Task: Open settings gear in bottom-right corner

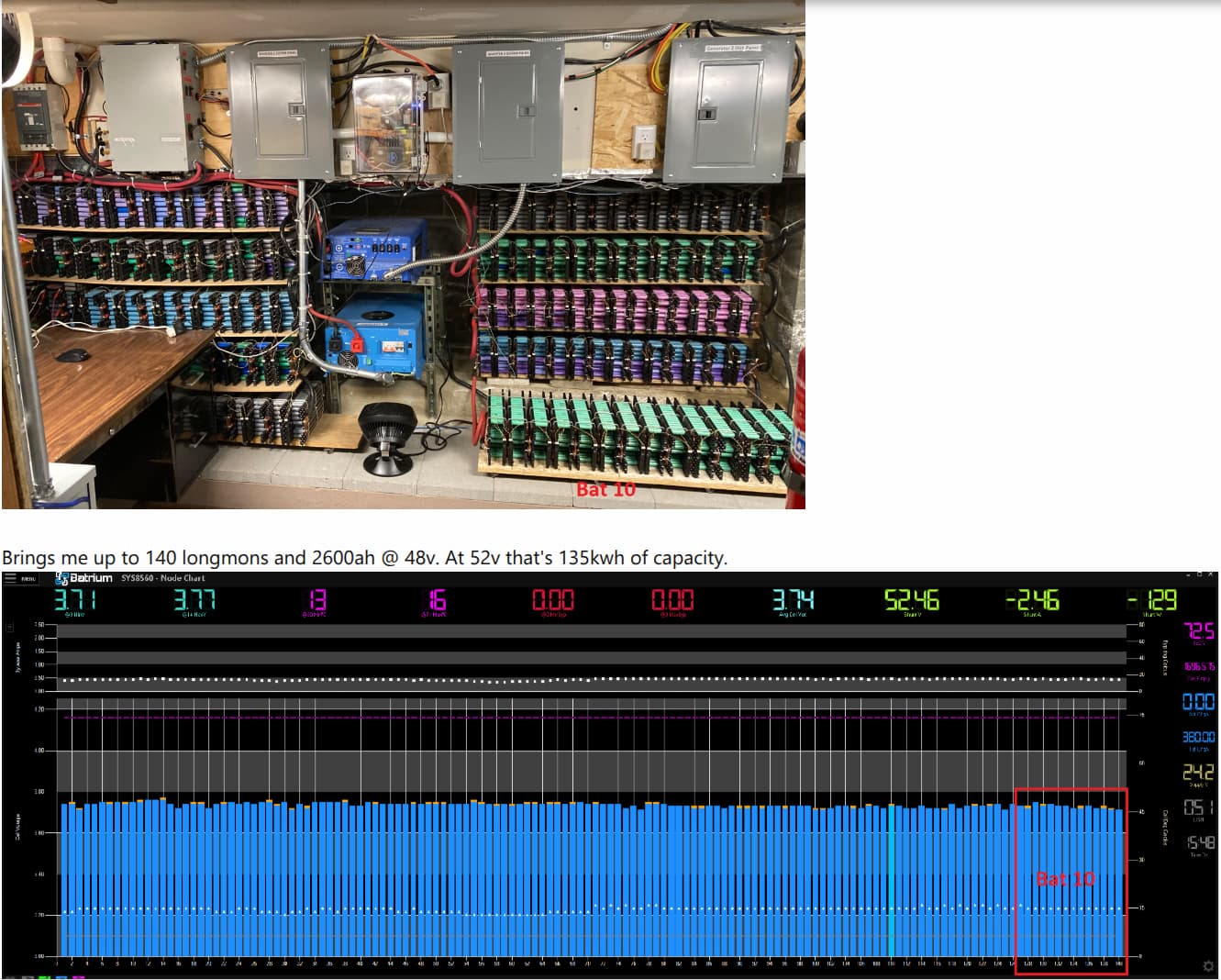Action: (1208, 966)
